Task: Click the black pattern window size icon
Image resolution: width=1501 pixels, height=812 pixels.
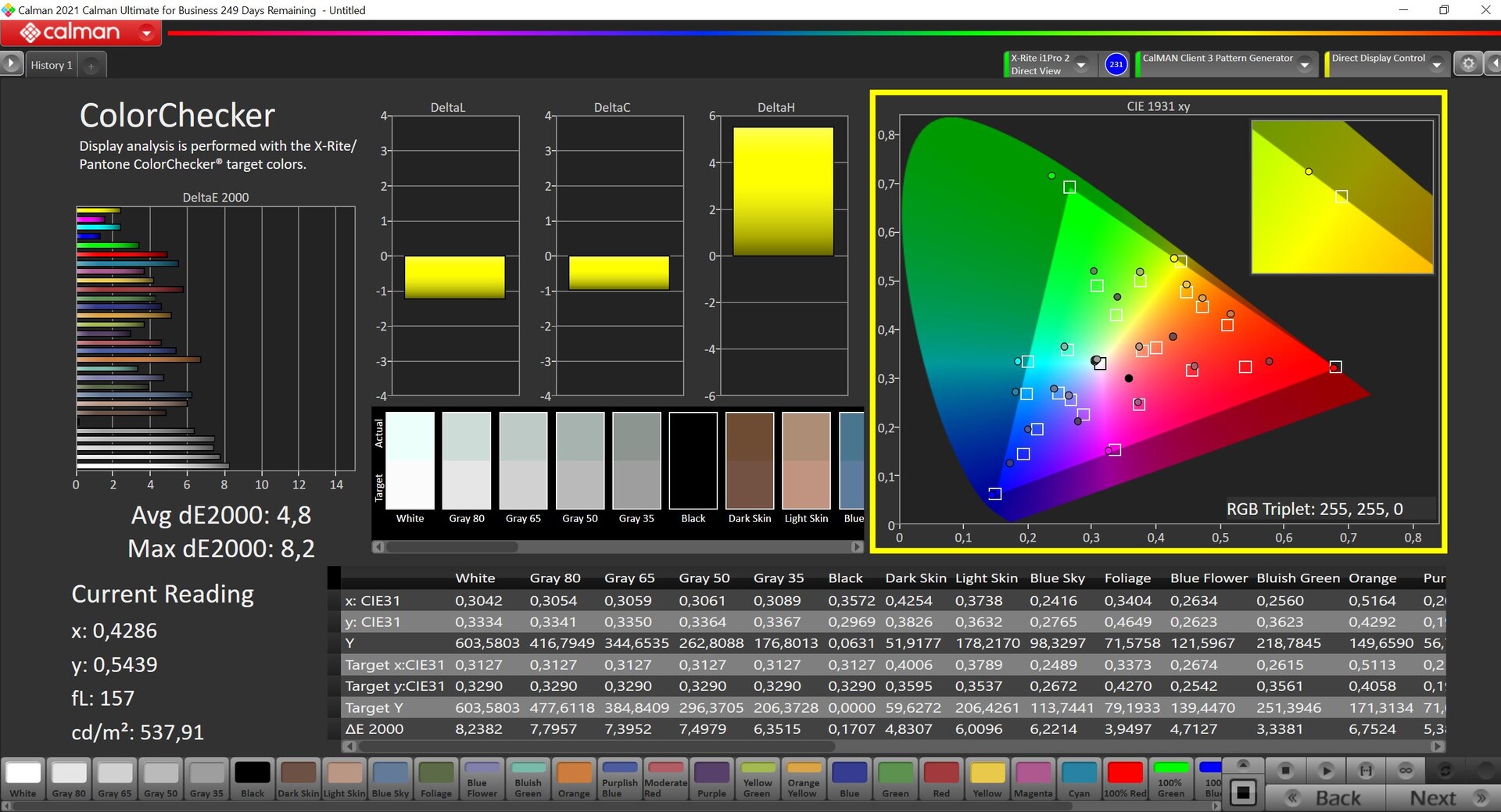Action: (x=1243, y=793)
